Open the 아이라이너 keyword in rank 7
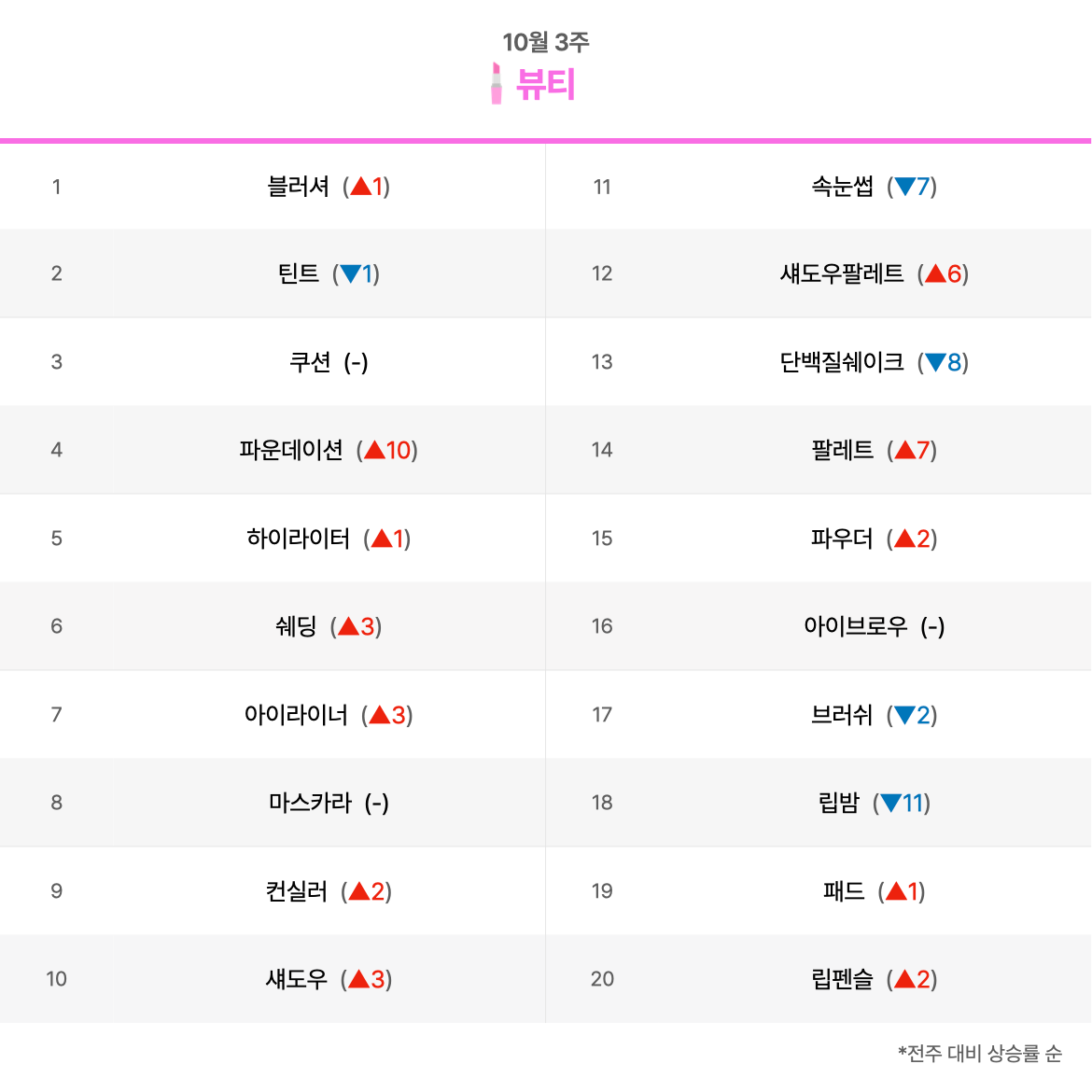 point(295,715)
